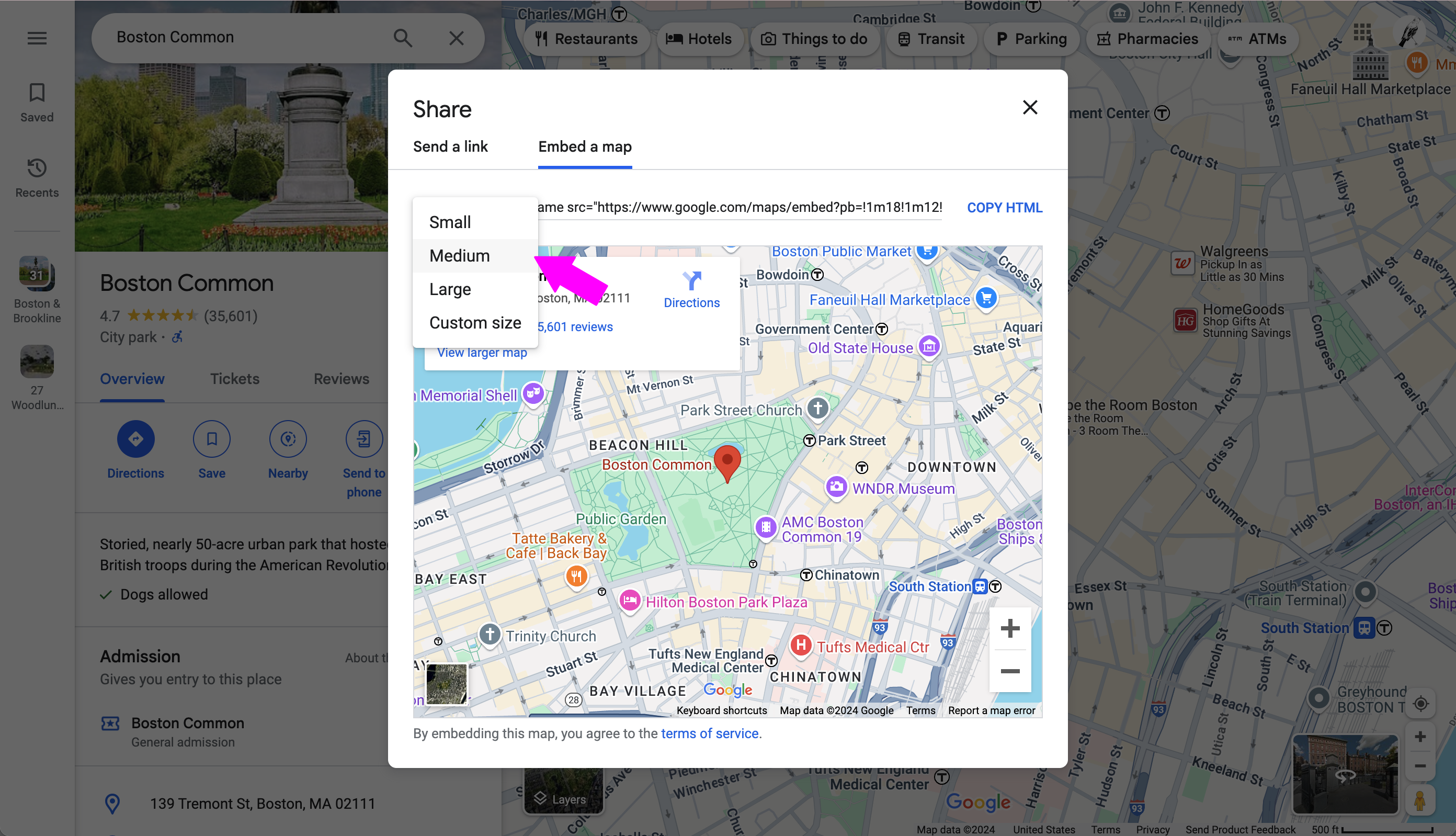Click the Tatte Bakery restaurant marker

tap(576, 576)
